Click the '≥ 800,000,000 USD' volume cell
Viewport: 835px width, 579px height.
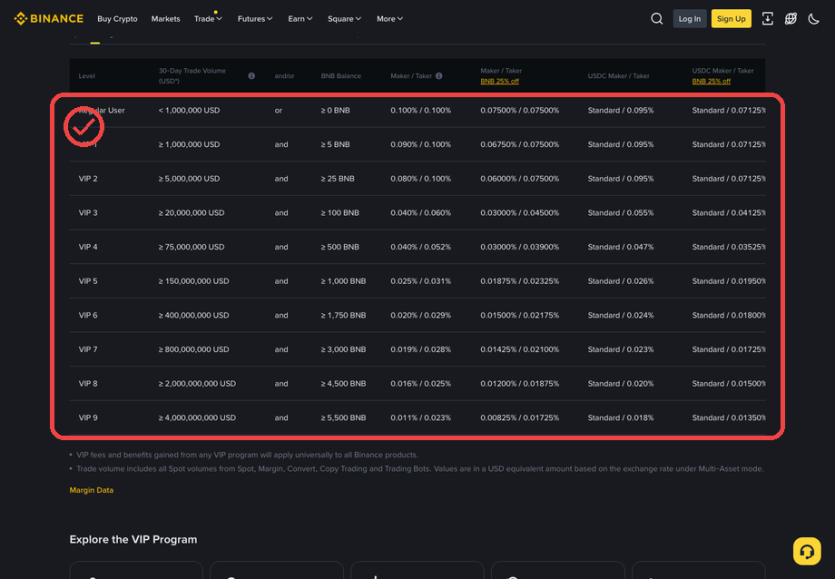pyautogui.click(x=194, y=349)
